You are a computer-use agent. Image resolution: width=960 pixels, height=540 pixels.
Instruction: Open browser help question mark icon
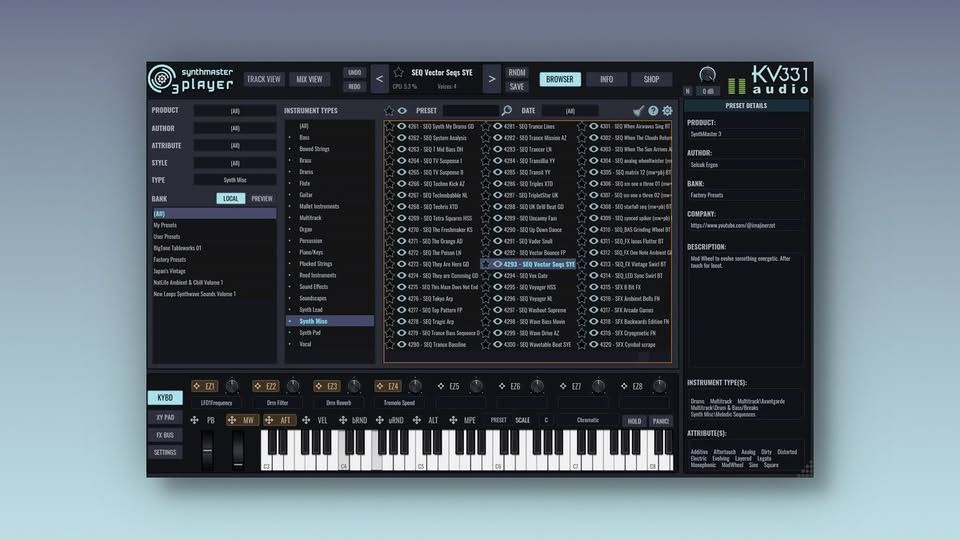point(653,111)
